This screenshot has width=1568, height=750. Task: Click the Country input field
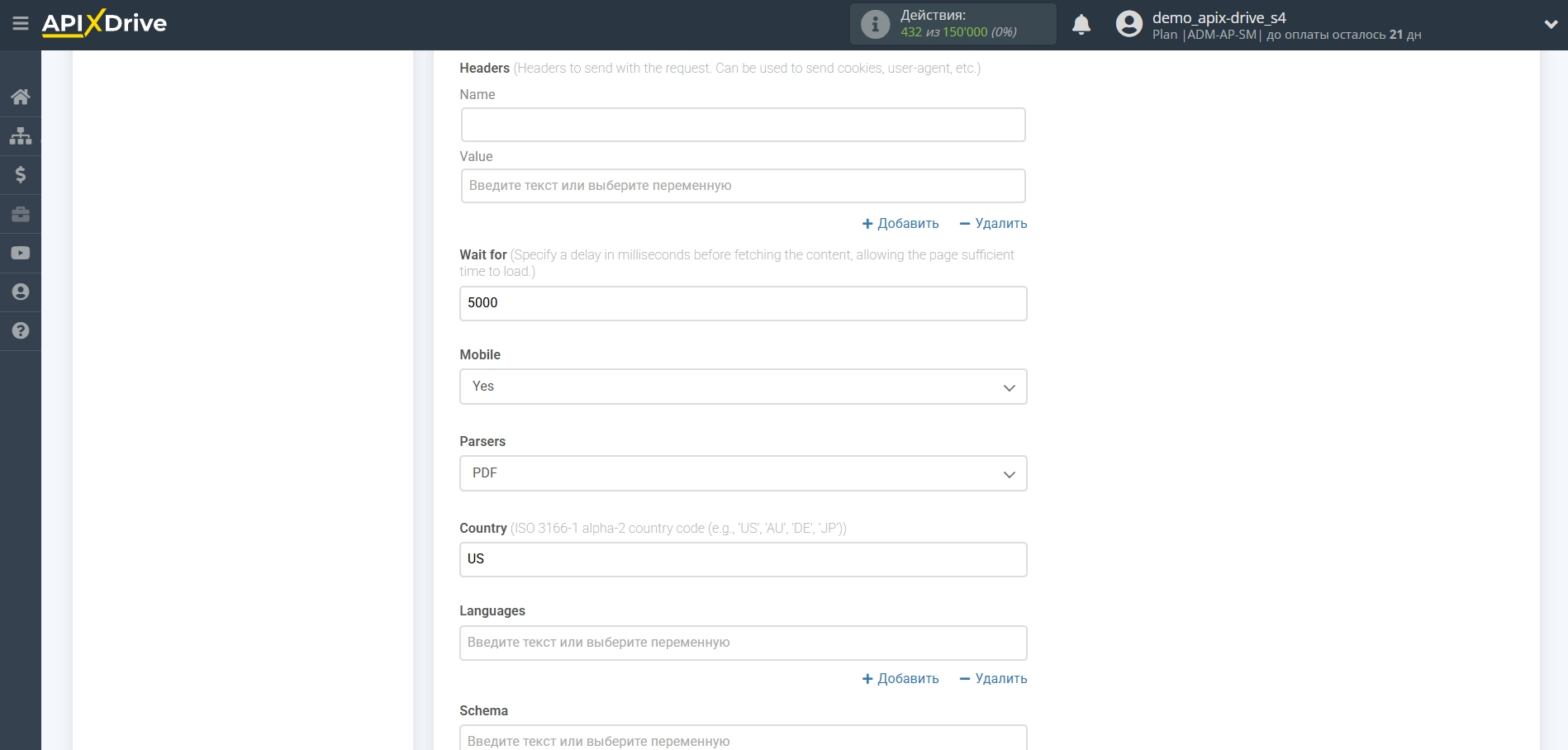pyautogui.click(x=743, y=559)
